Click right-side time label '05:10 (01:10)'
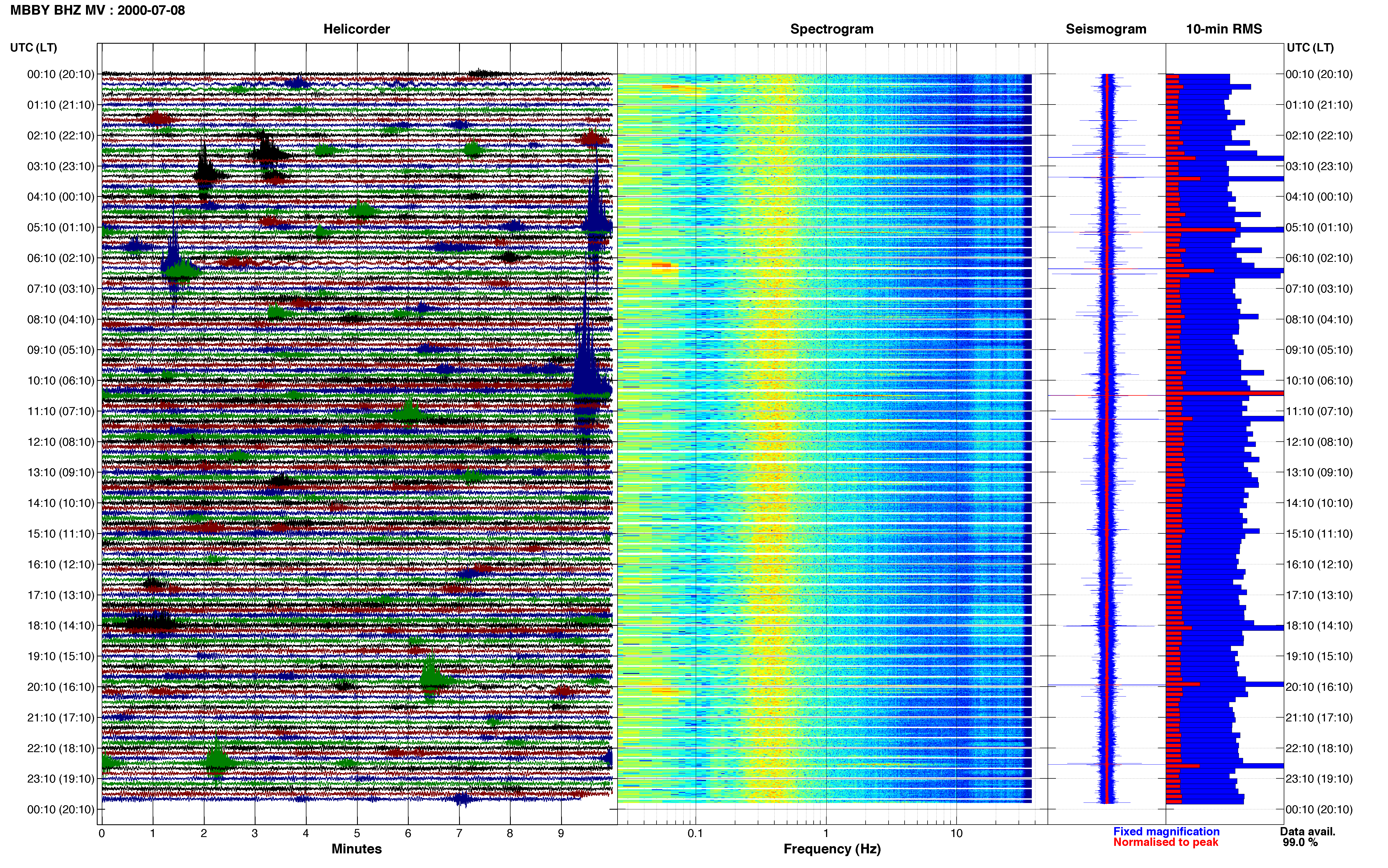 coord(1319,227)
